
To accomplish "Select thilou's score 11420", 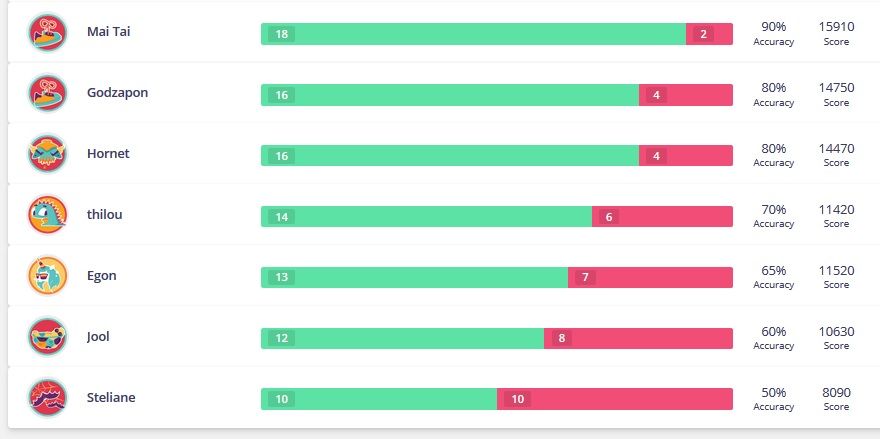I will [836, 210].
